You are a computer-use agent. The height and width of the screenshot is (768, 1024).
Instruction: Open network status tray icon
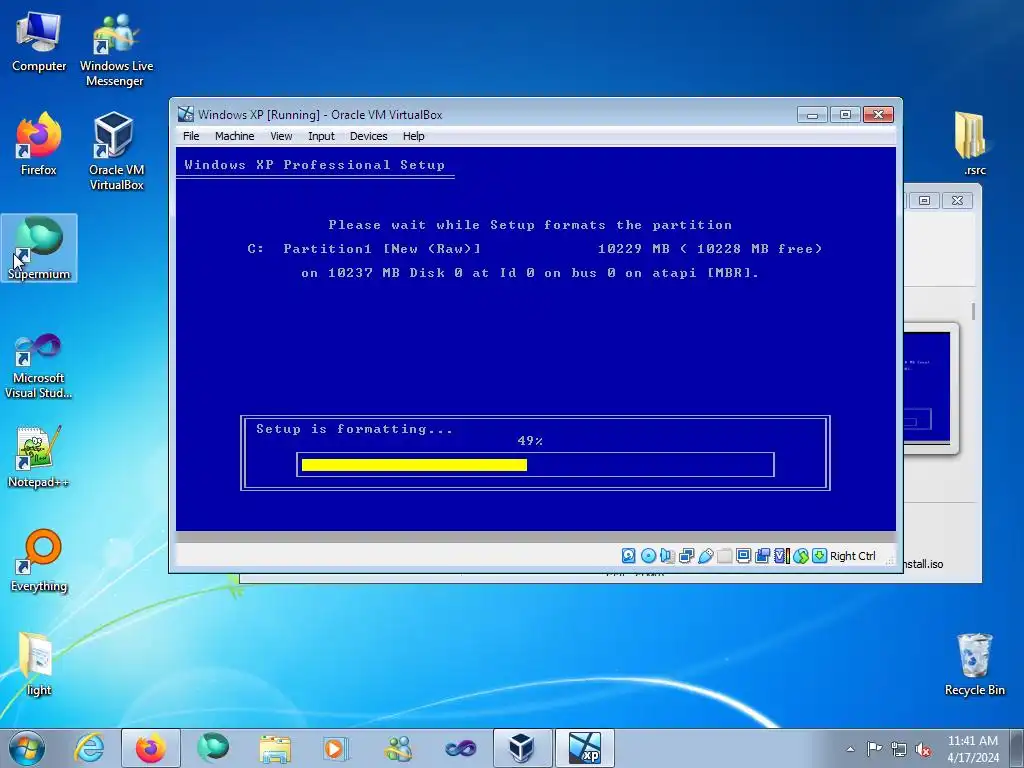(x=899, y=749)
